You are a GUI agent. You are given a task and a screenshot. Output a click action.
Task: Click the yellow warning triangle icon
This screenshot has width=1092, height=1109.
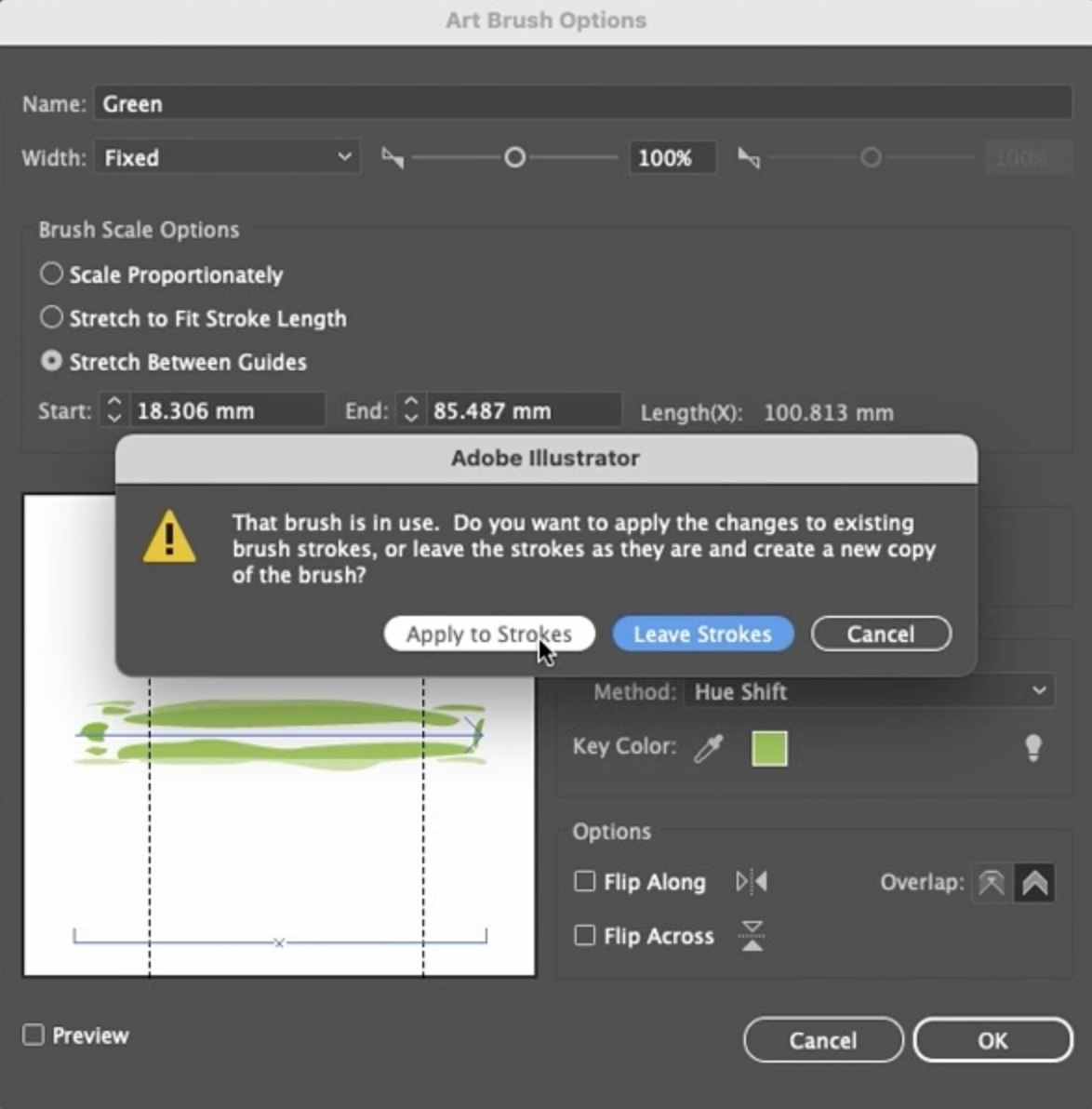click(169, 537)
